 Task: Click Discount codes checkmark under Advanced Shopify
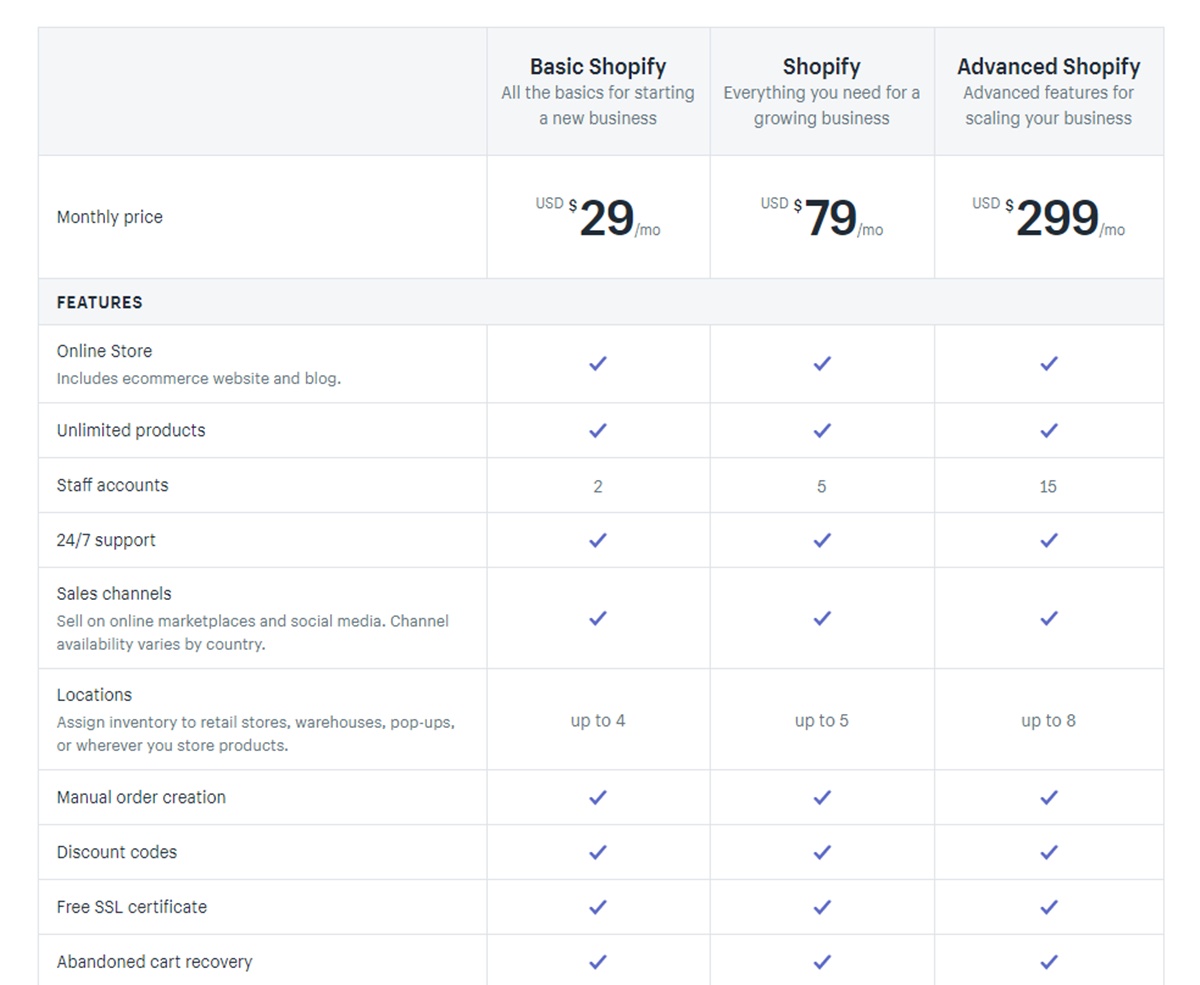pyautogui.click(x=1049, y=853)
